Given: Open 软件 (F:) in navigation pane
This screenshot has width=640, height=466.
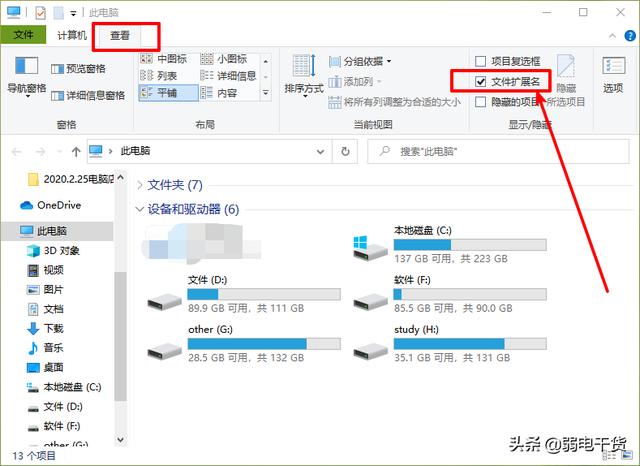Looking at the screenshot, I should tap(55, 426).
